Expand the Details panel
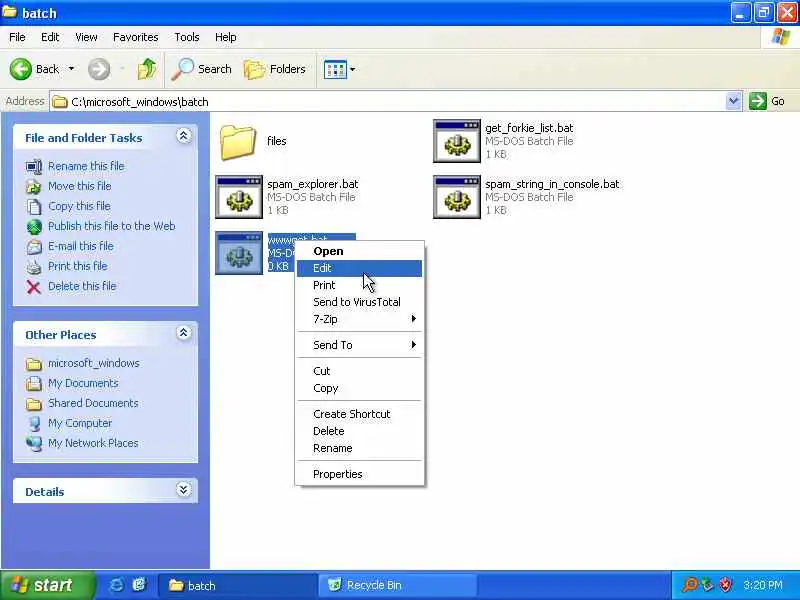This screenshot has height=600, width=800. (x=184, y=490)
